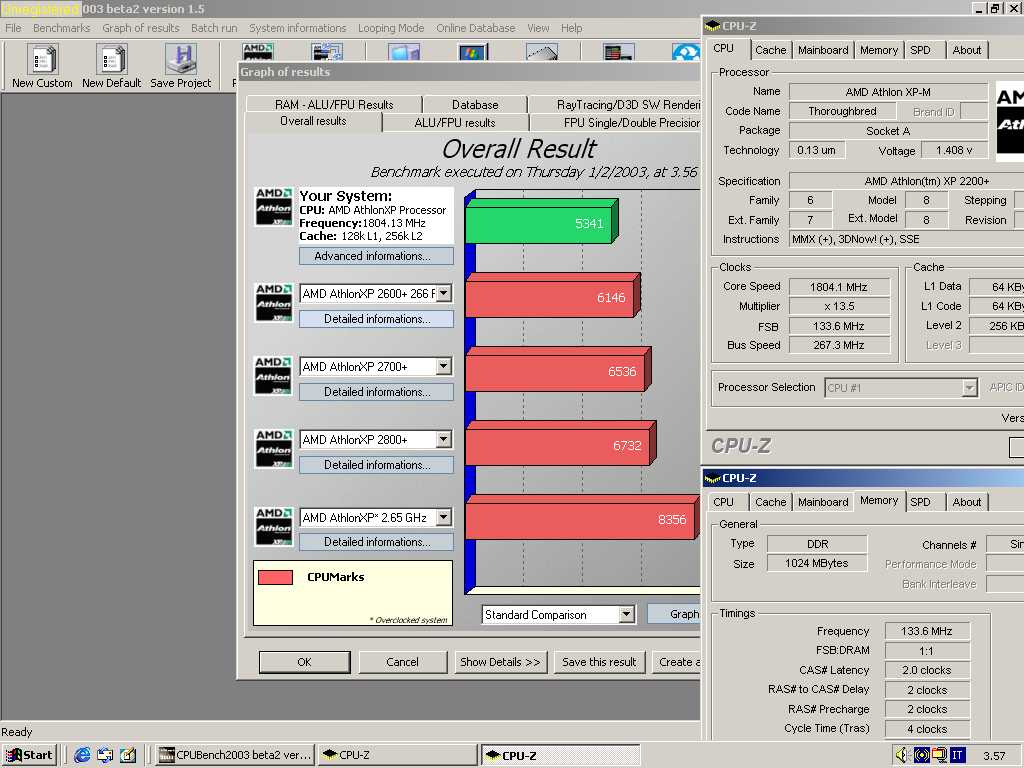Screen dimensions: 1024x768
Task: Open the Online Database menu
Action: click(475, 28)
